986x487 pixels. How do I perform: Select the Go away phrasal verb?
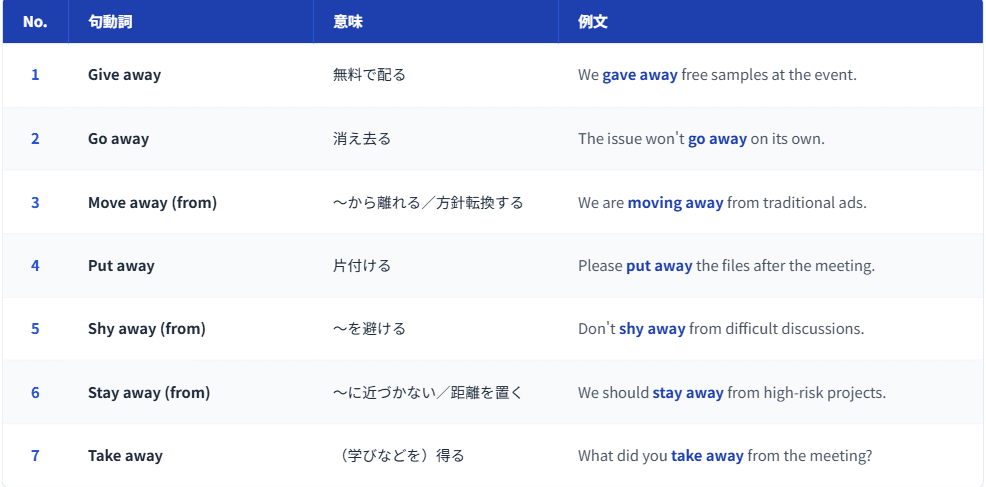118,139
